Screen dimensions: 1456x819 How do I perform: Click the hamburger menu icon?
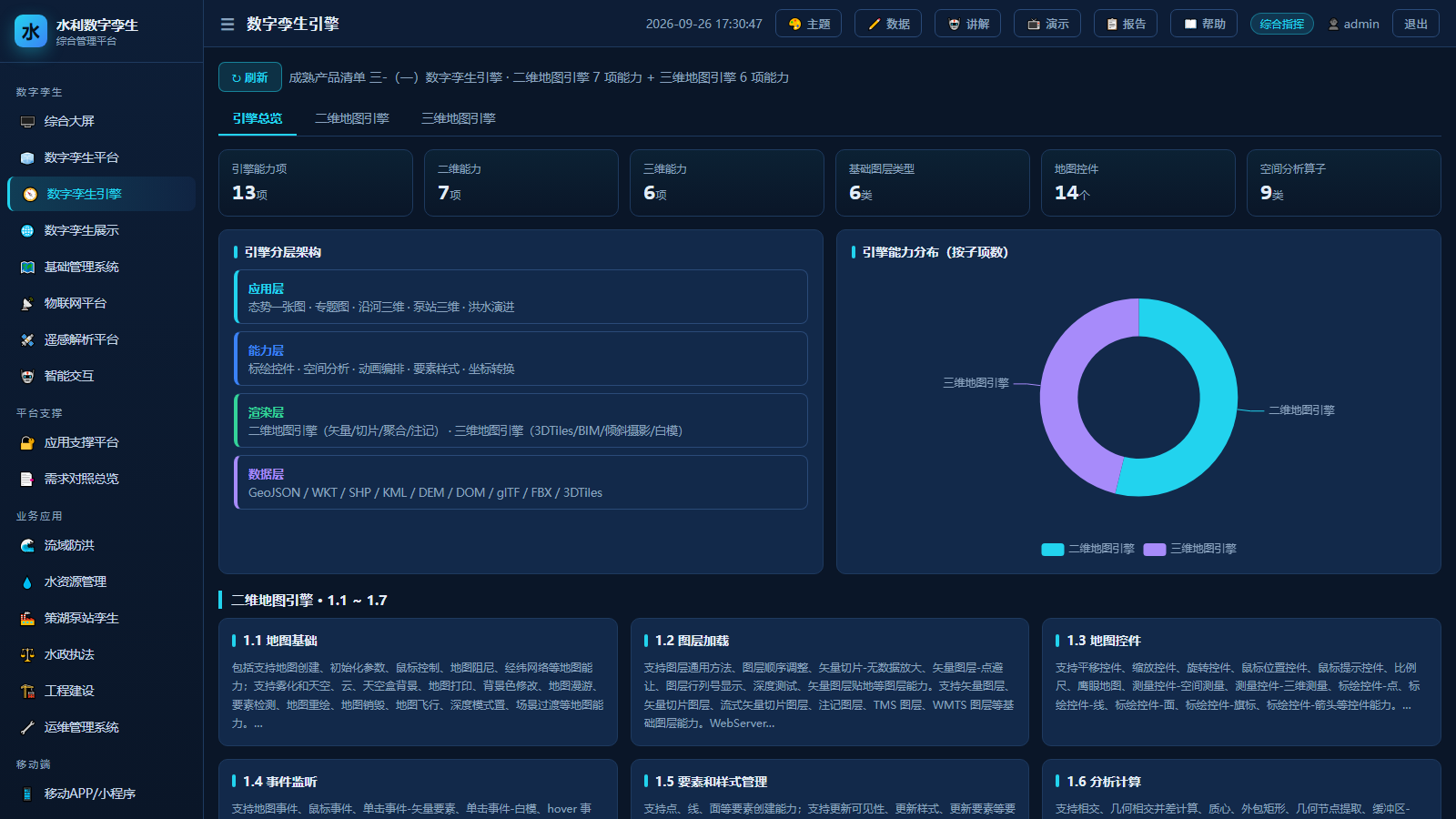pyautogui.click(x=227, y=25)
